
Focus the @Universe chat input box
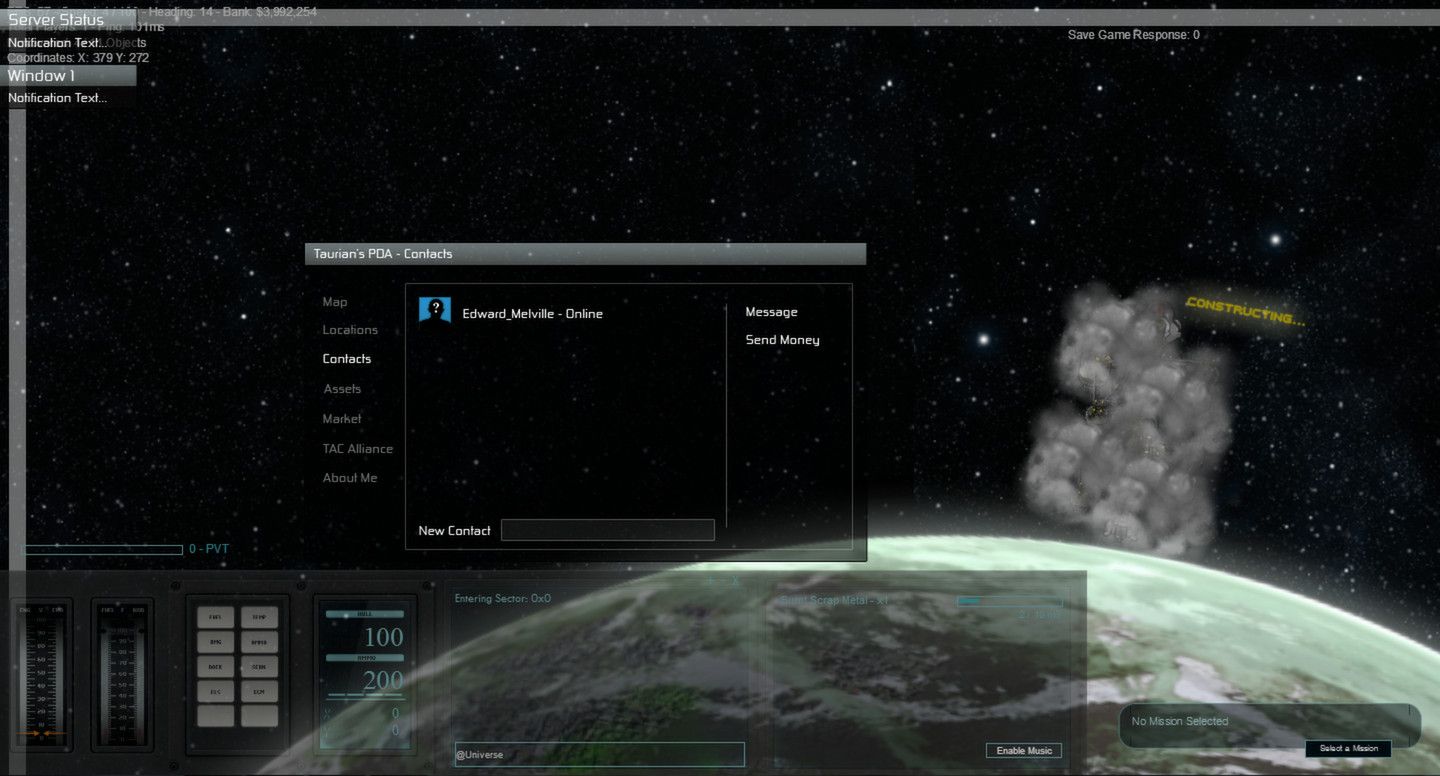tap(599, 754)
